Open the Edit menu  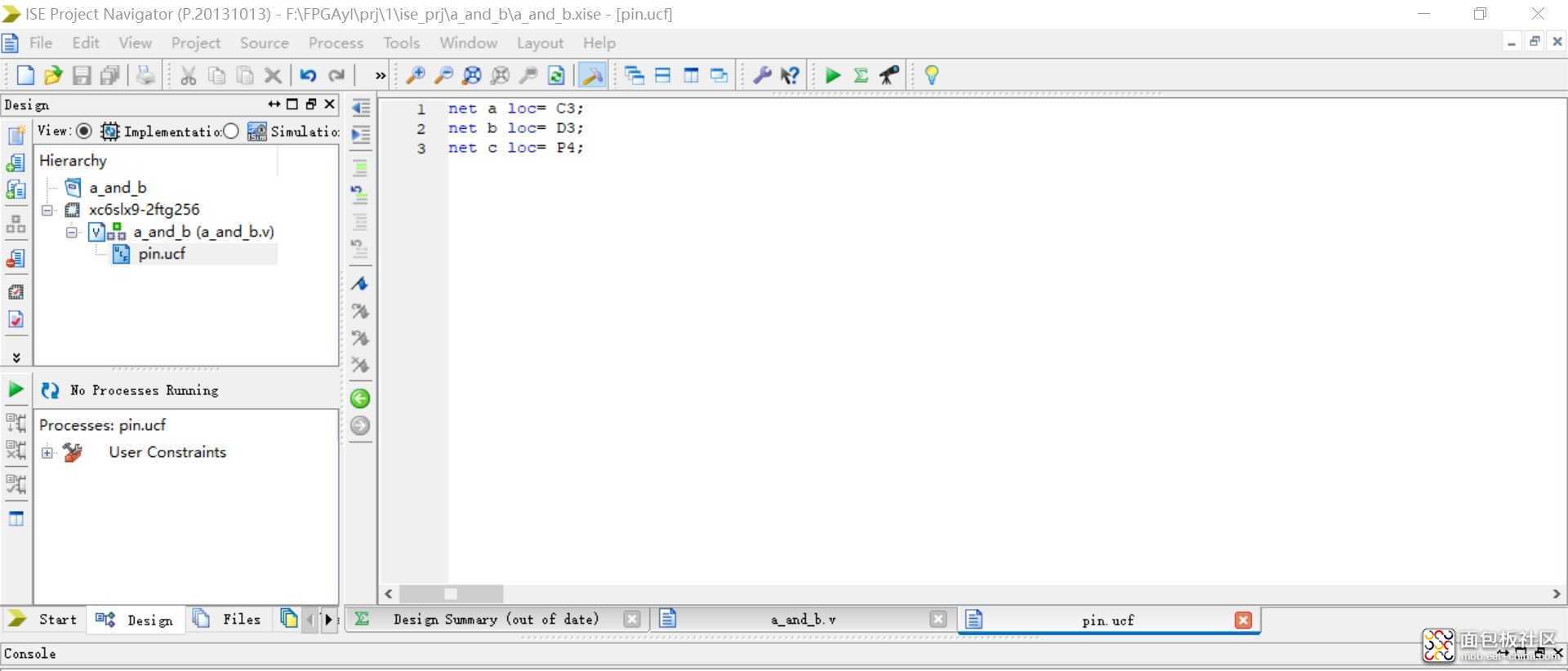[x=86, y=42]
